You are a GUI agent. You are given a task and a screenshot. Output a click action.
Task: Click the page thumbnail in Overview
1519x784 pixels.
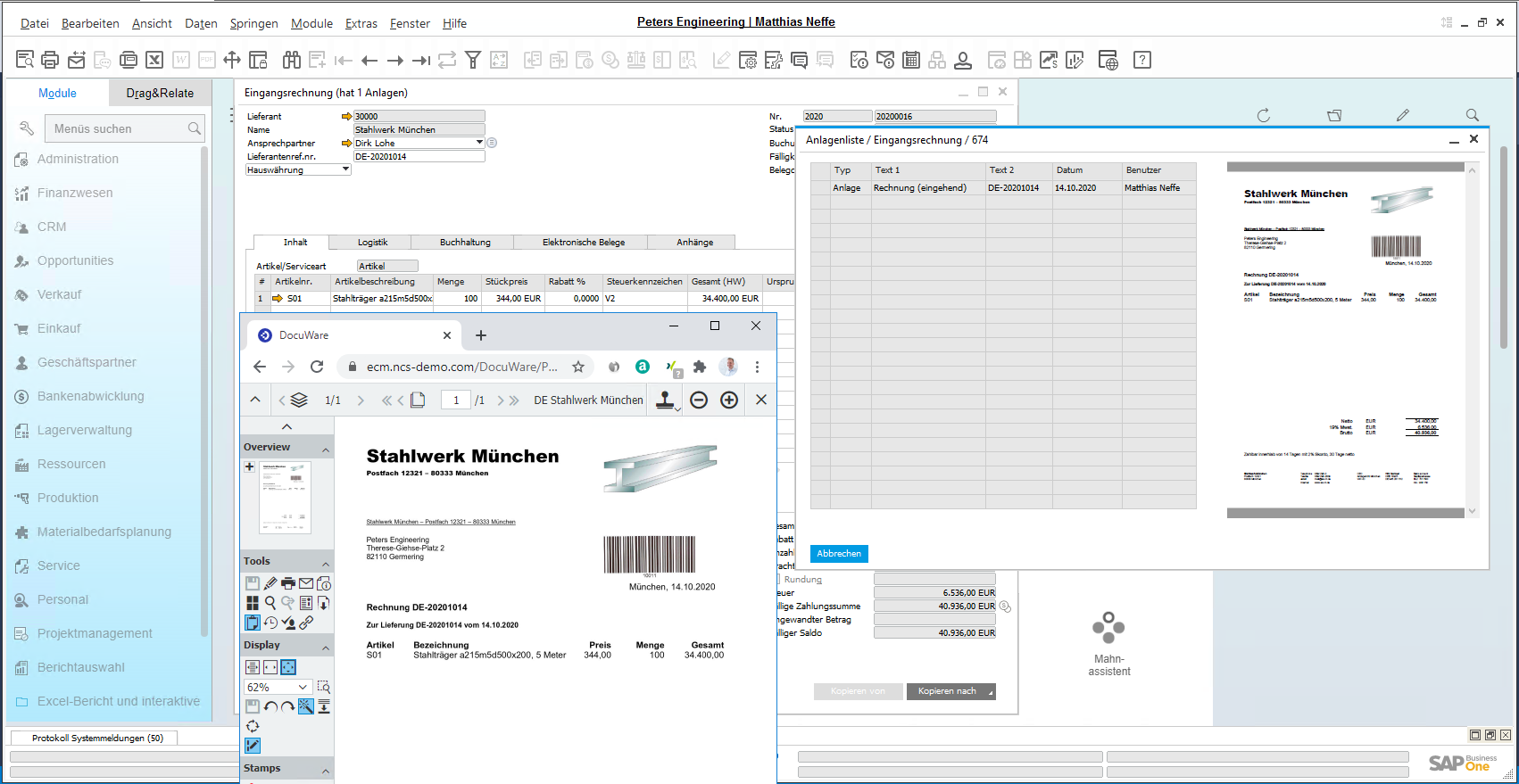pyautogui.click(x=285, y=497)
